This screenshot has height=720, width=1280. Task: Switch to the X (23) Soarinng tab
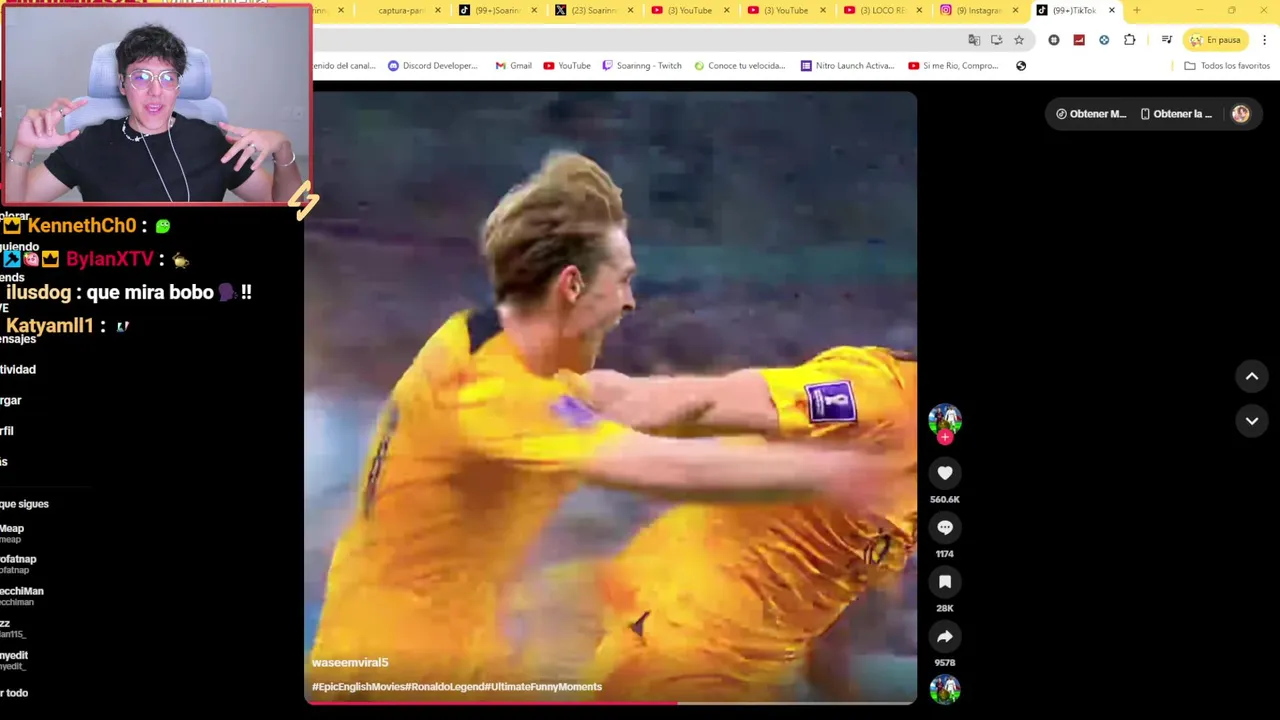click(x=592, y=10)
